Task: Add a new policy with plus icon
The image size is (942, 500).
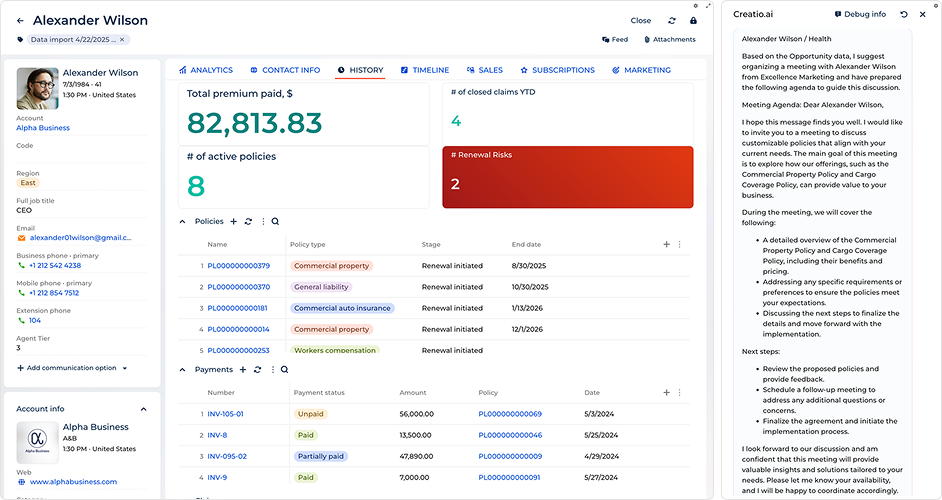Action: coord(234,222)
